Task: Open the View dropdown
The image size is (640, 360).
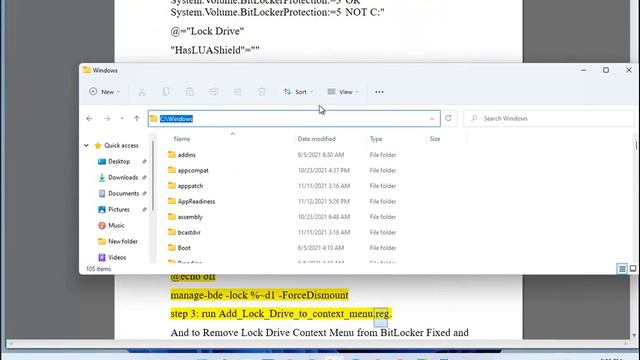Action: [x=343, y=92]
